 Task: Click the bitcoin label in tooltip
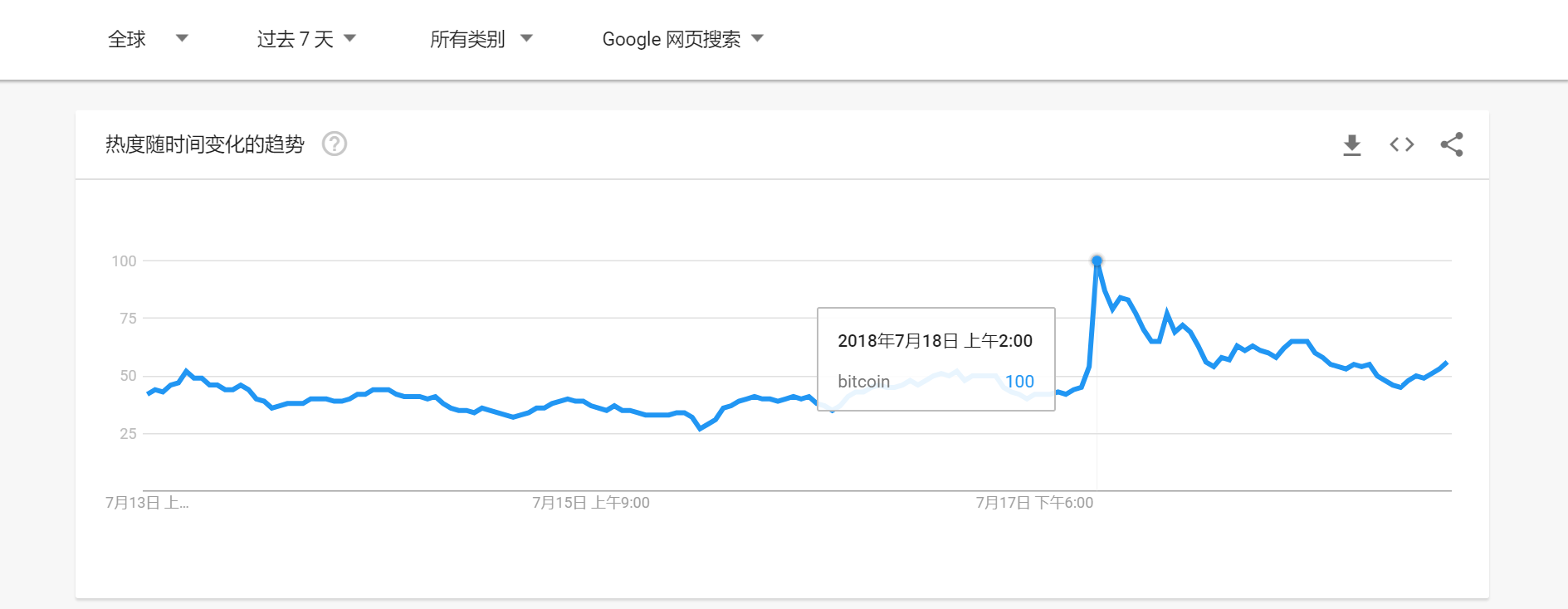(x=863, y=382)
